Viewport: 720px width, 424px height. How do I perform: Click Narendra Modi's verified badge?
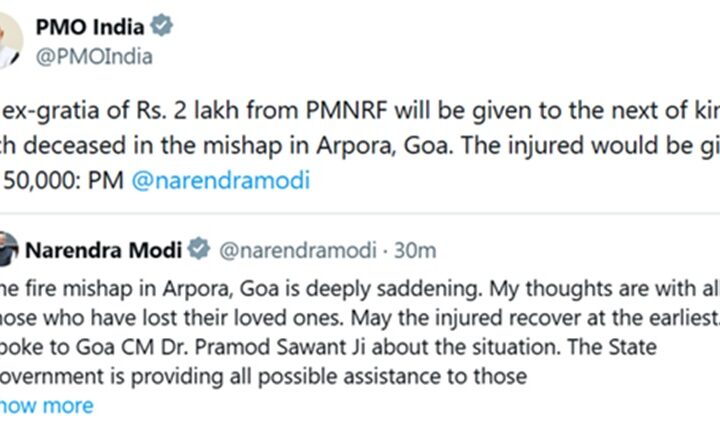pyautogui.click(x=200, y=249)
